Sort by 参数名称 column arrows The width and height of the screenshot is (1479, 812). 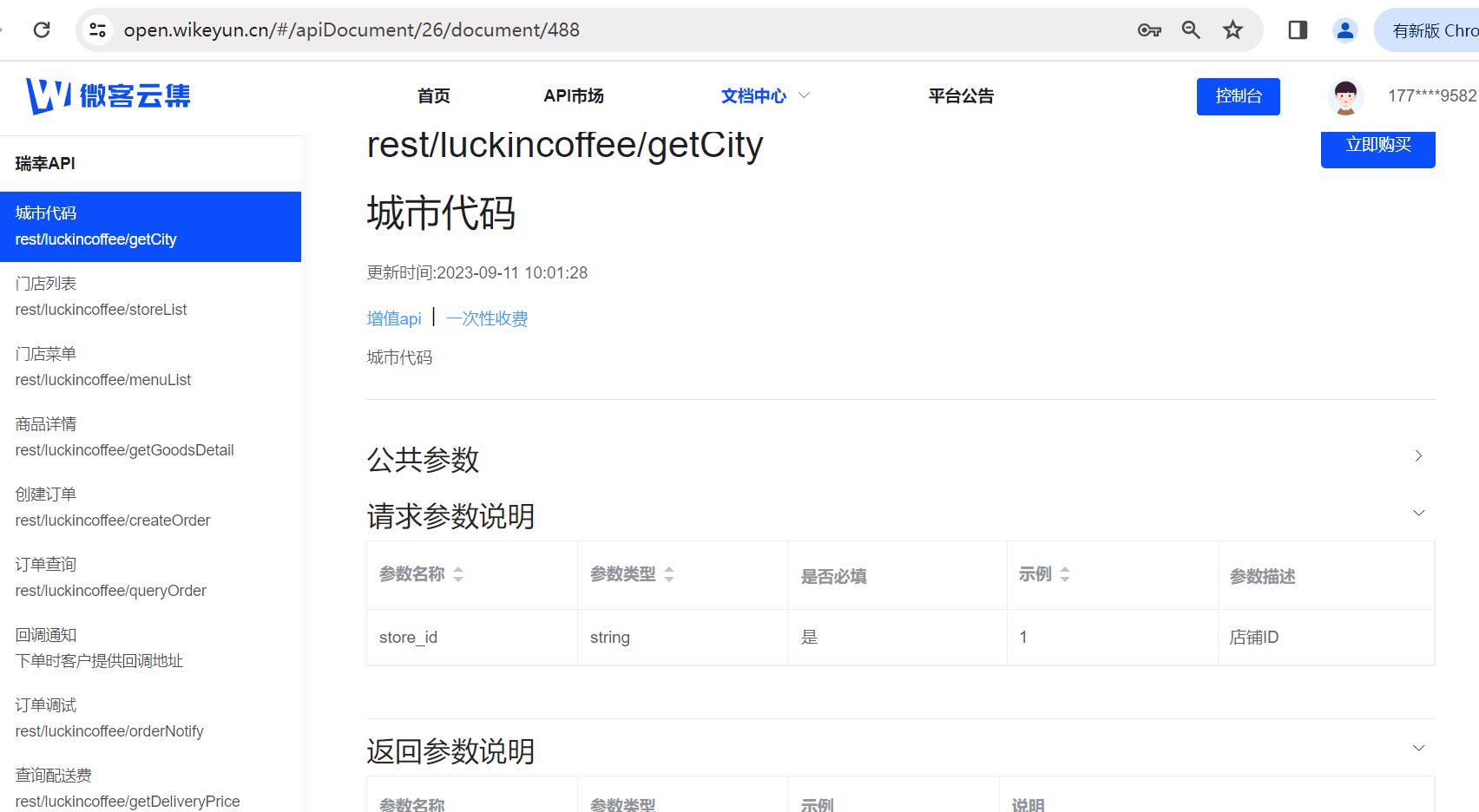coord(458,574)
